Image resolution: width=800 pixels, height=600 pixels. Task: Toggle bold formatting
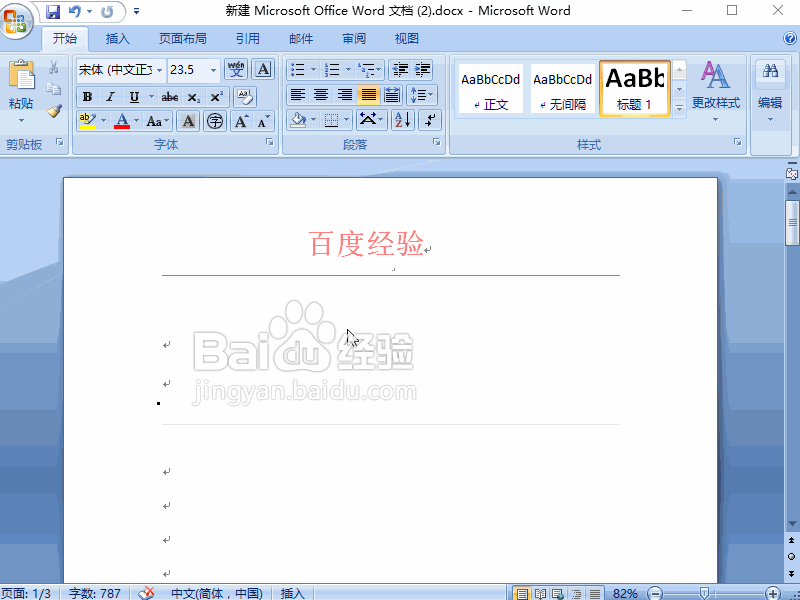[x=87, y=97]
